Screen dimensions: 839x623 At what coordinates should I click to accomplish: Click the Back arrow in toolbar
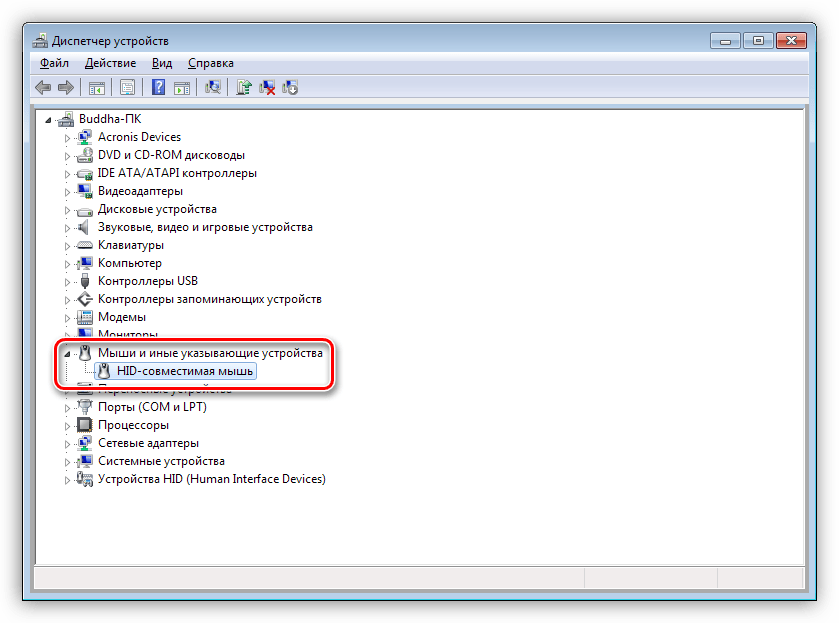(43, 88)
